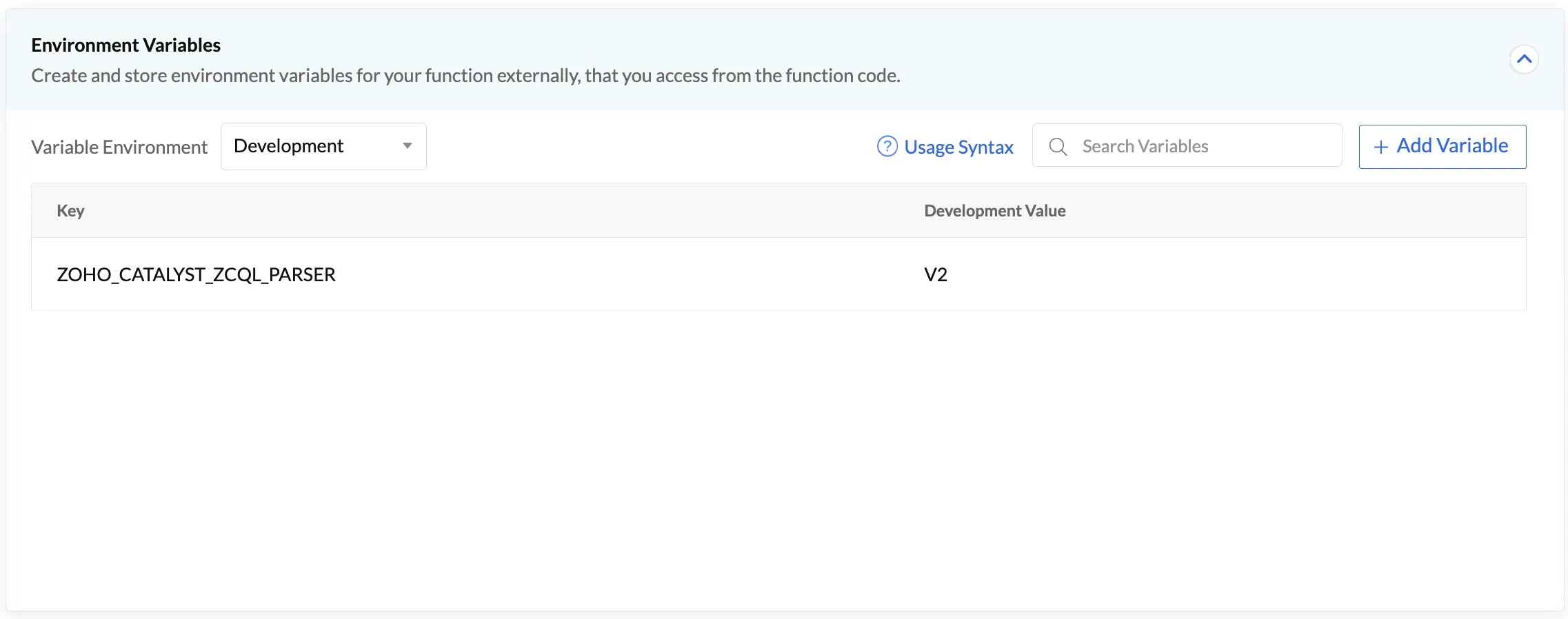1568x619 pixels.
Task: Click the Development Value column header
Action: 994,211
